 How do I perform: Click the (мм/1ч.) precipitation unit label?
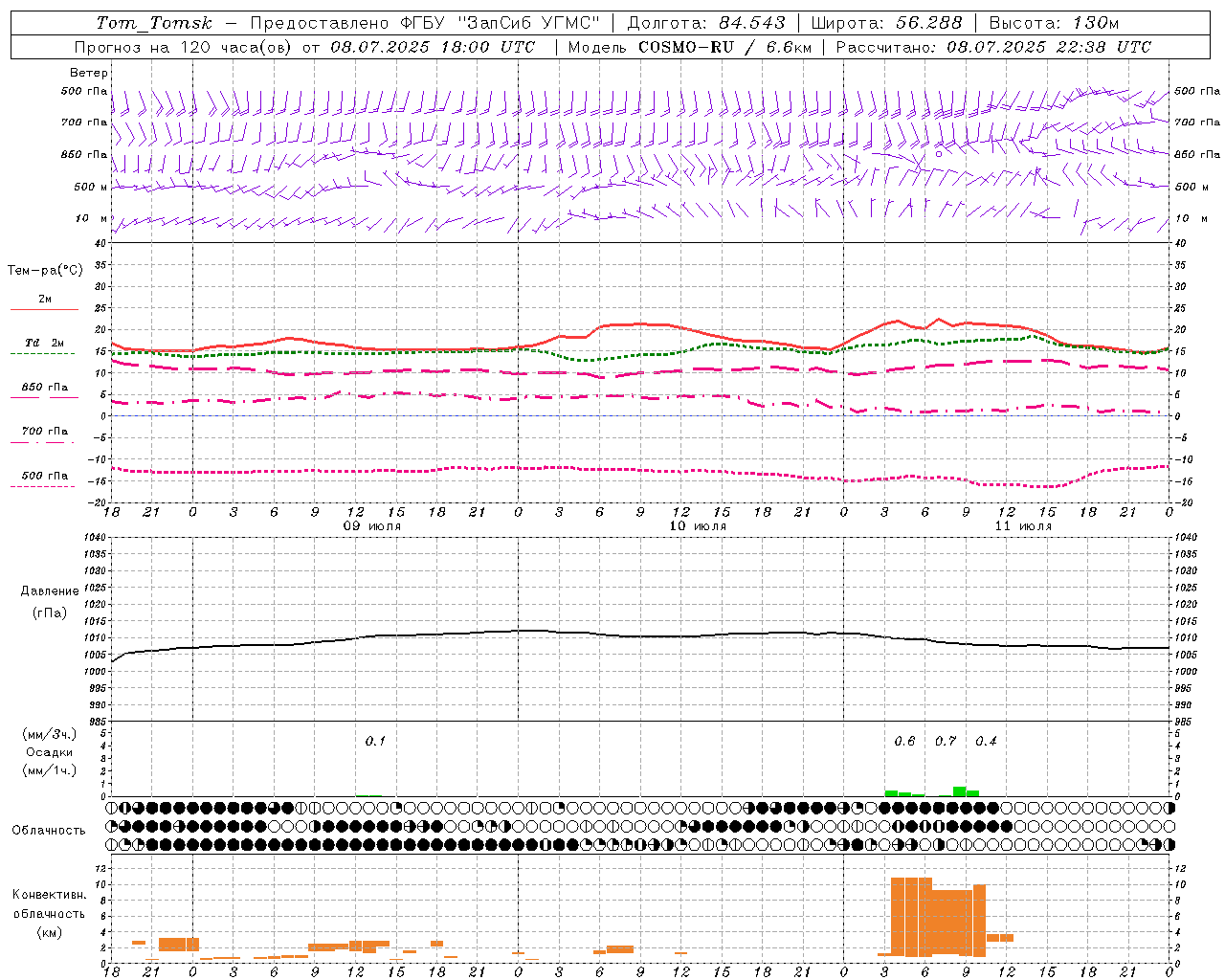pos(50,770)
